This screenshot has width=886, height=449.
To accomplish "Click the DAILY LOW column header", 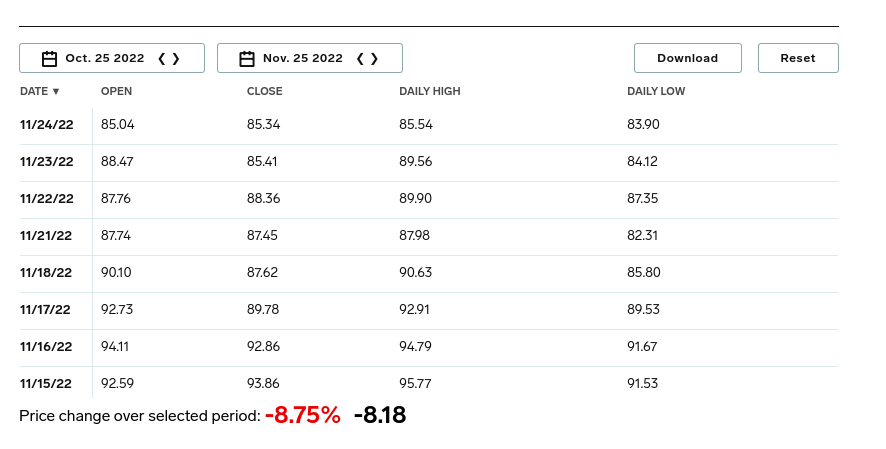I will [656, 91].
